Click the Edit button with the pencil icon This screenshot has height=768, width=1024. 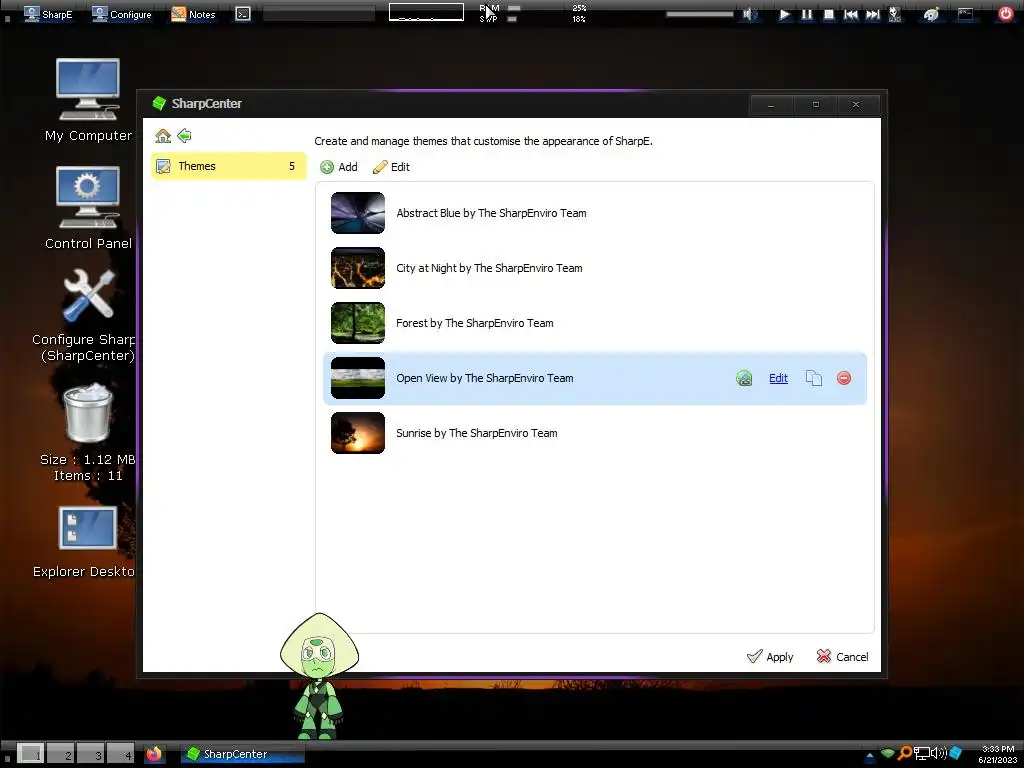391,167
